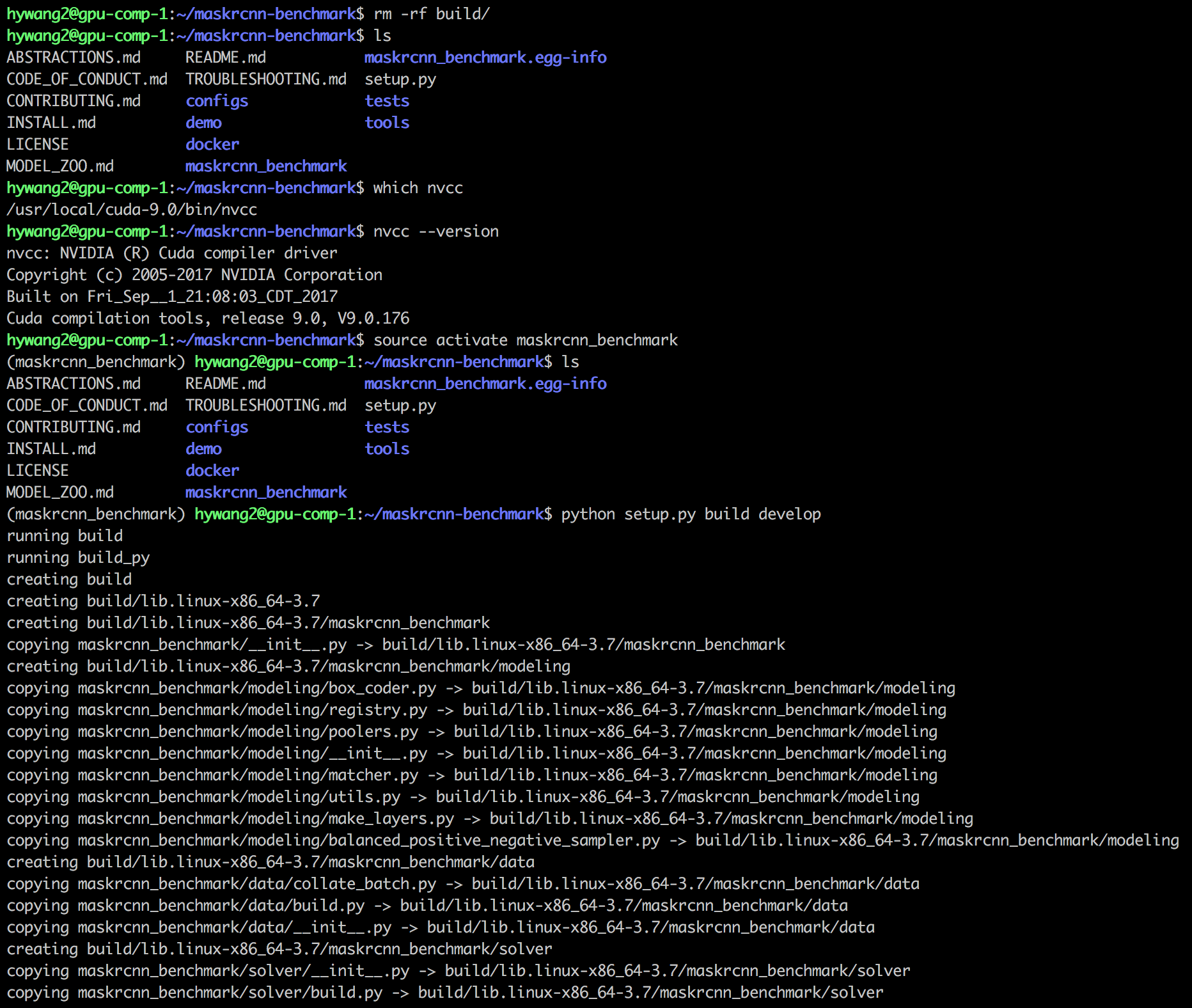Viewport: 1192px width, 1008px height.
Task: Select the INSTALL.md file name
Action: click(51, 122)
